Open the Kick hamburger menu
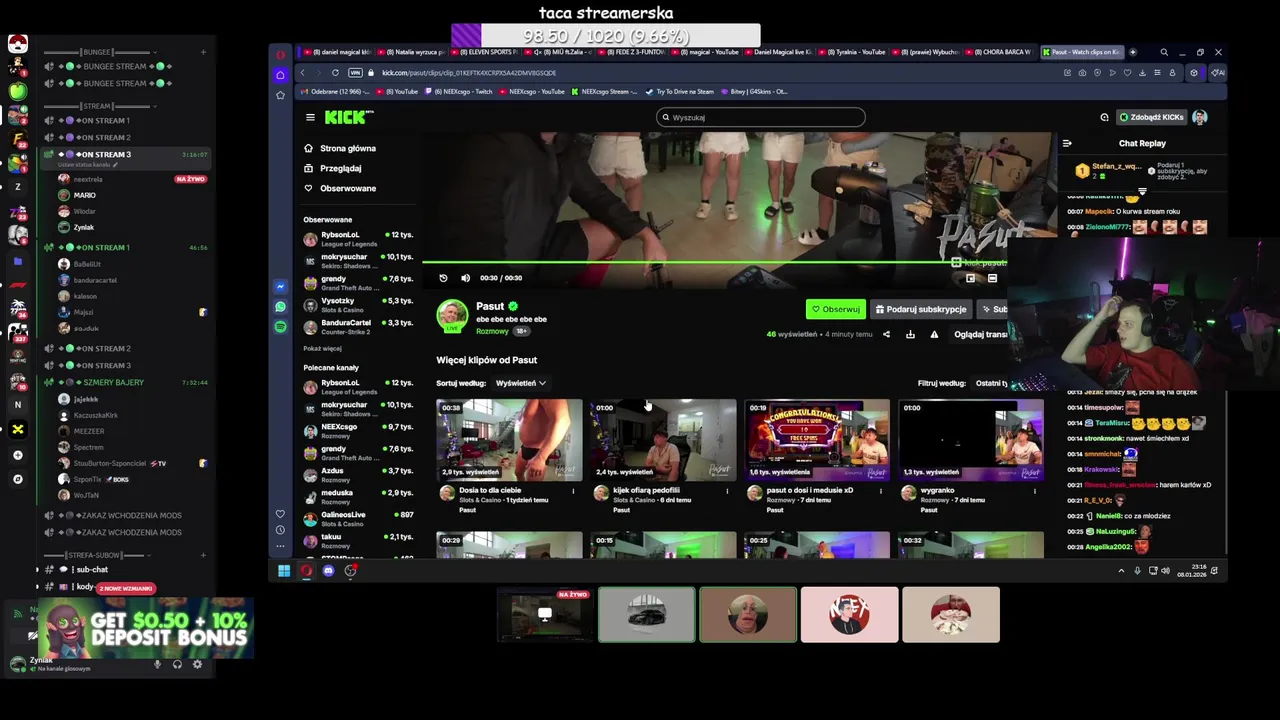Screen dimensions: 1280x720 (310, 117)
